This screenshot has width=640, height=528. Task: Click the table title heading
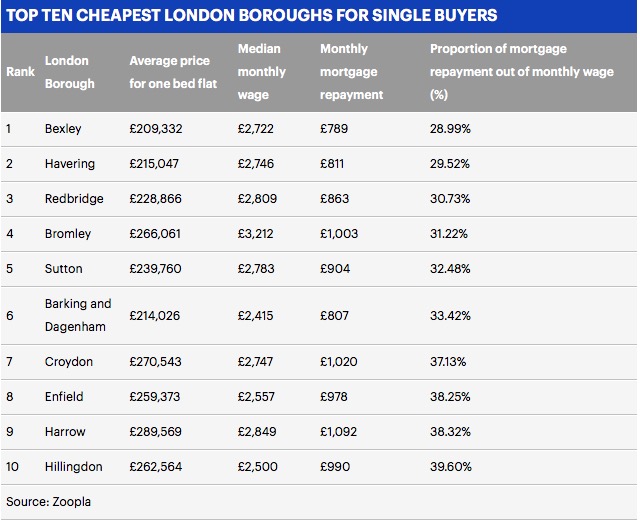click(251, 16)
